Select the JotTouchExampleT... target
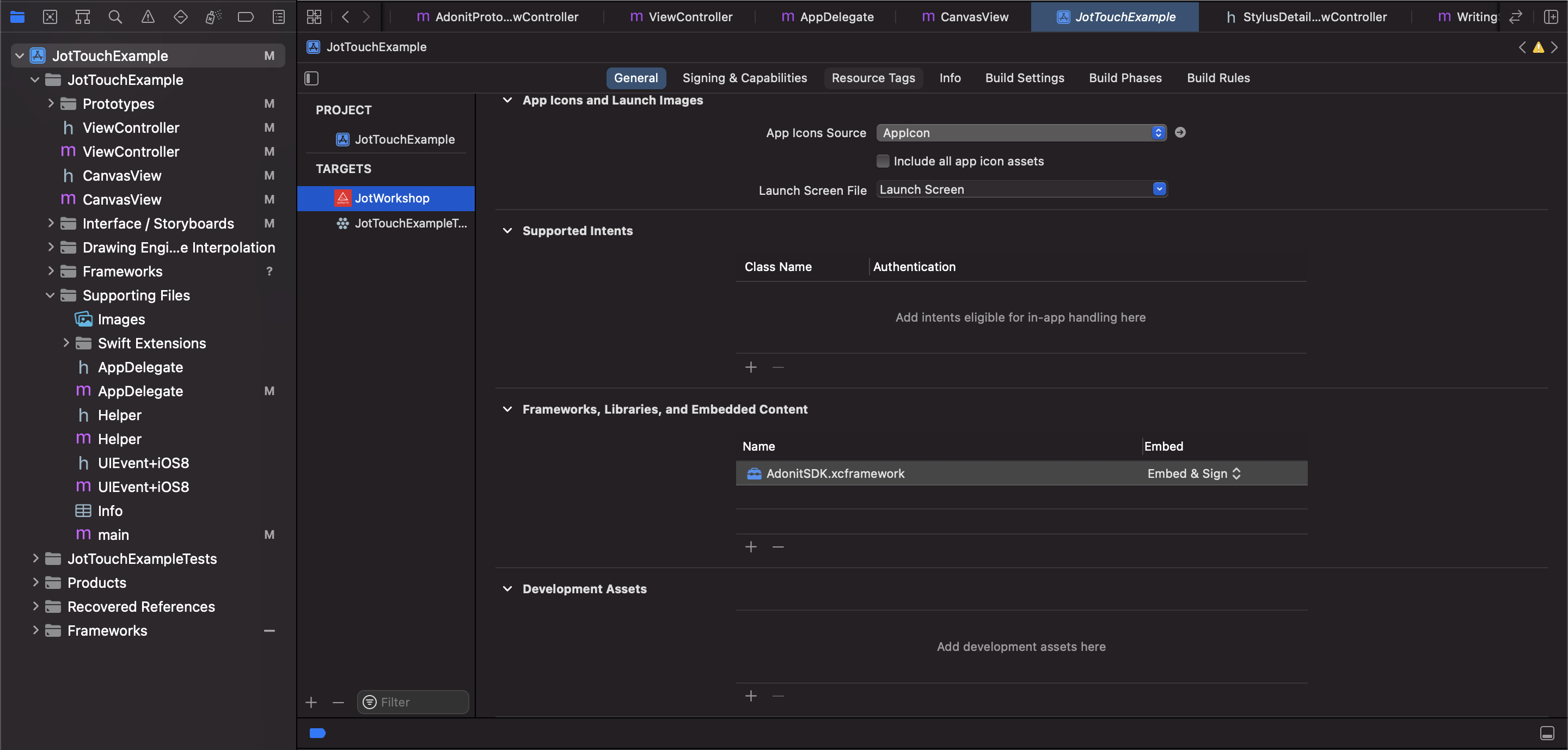This screenshot has height=750, width=1568. click(x=386, y=223)
